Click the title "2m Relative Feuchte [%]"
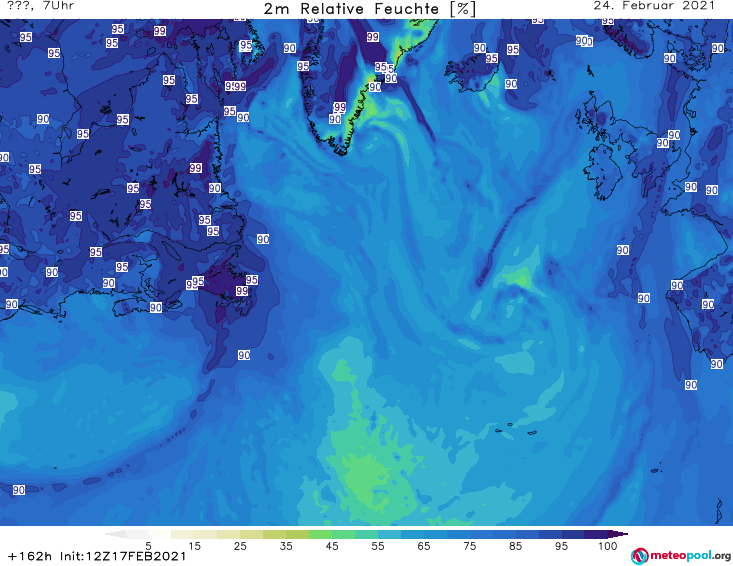Screen dimensions: 733x566 [370, 9]
